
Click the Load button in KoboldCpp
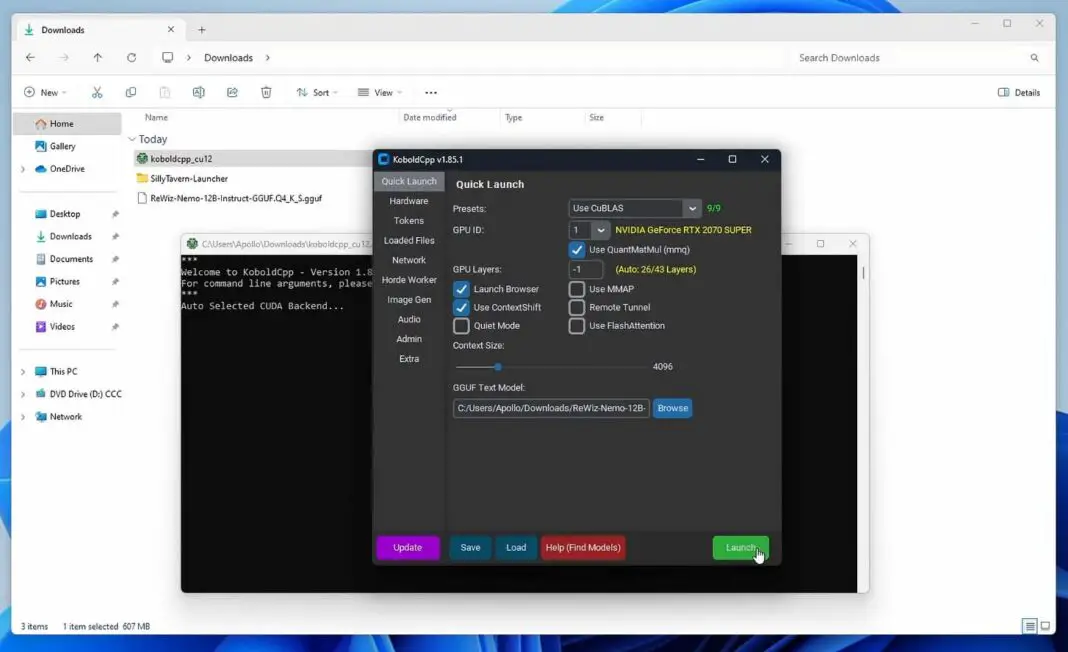tap(516, 548)
